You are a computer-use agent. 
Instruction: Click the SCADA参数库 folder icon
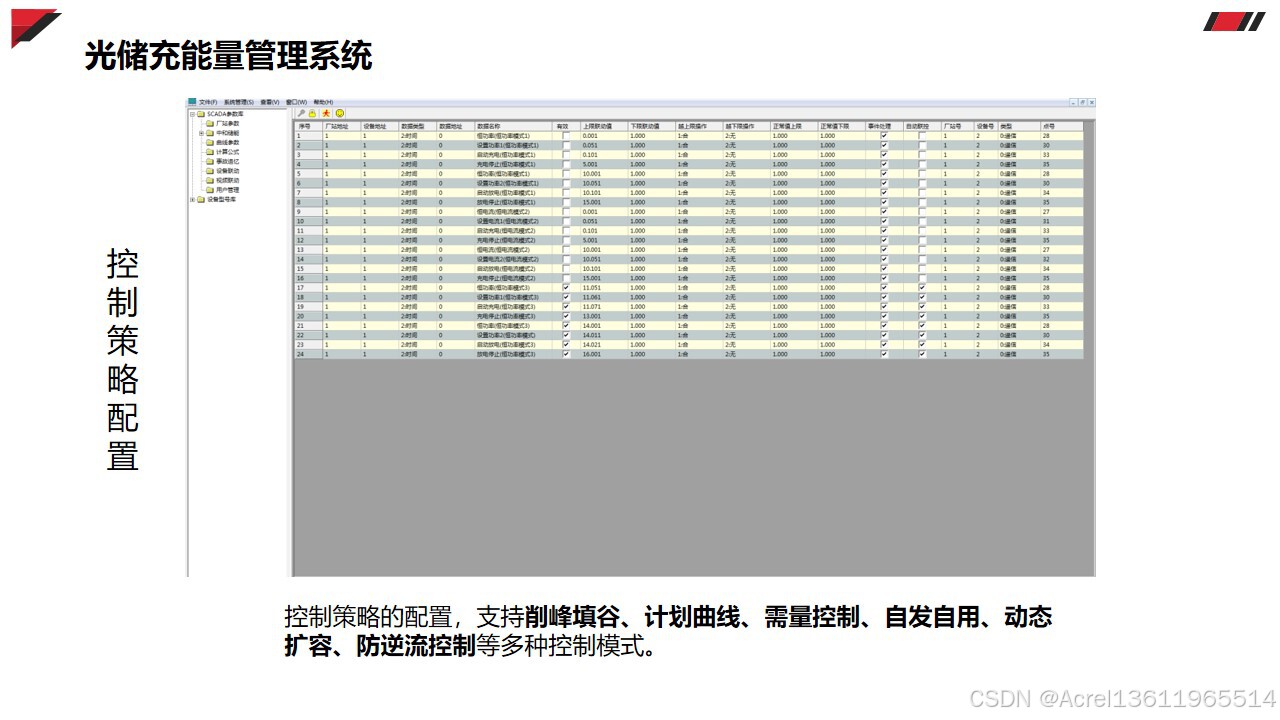pos(201,114)
